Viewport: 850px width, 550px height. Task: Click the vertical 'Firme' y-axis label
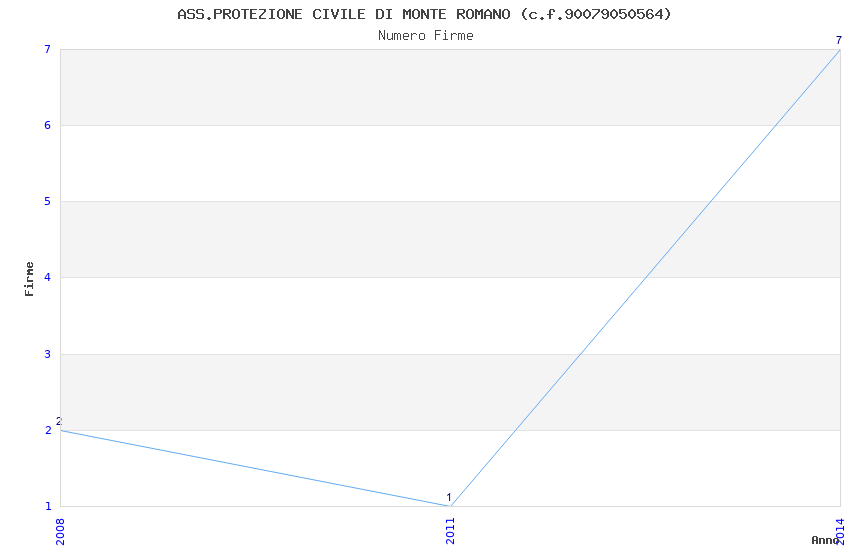tap(30, 278)
